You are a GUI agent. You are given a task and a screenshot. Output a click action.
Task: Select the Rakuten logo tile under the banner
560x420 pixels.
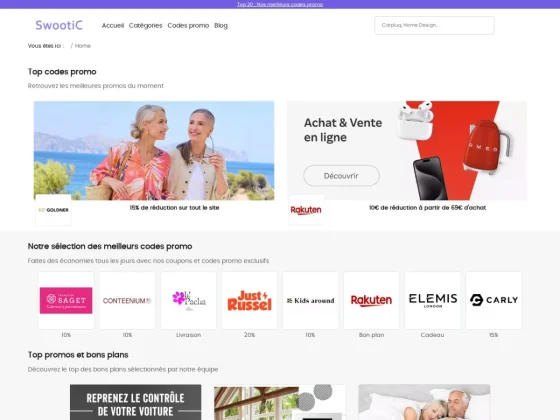tap(306, 210)
